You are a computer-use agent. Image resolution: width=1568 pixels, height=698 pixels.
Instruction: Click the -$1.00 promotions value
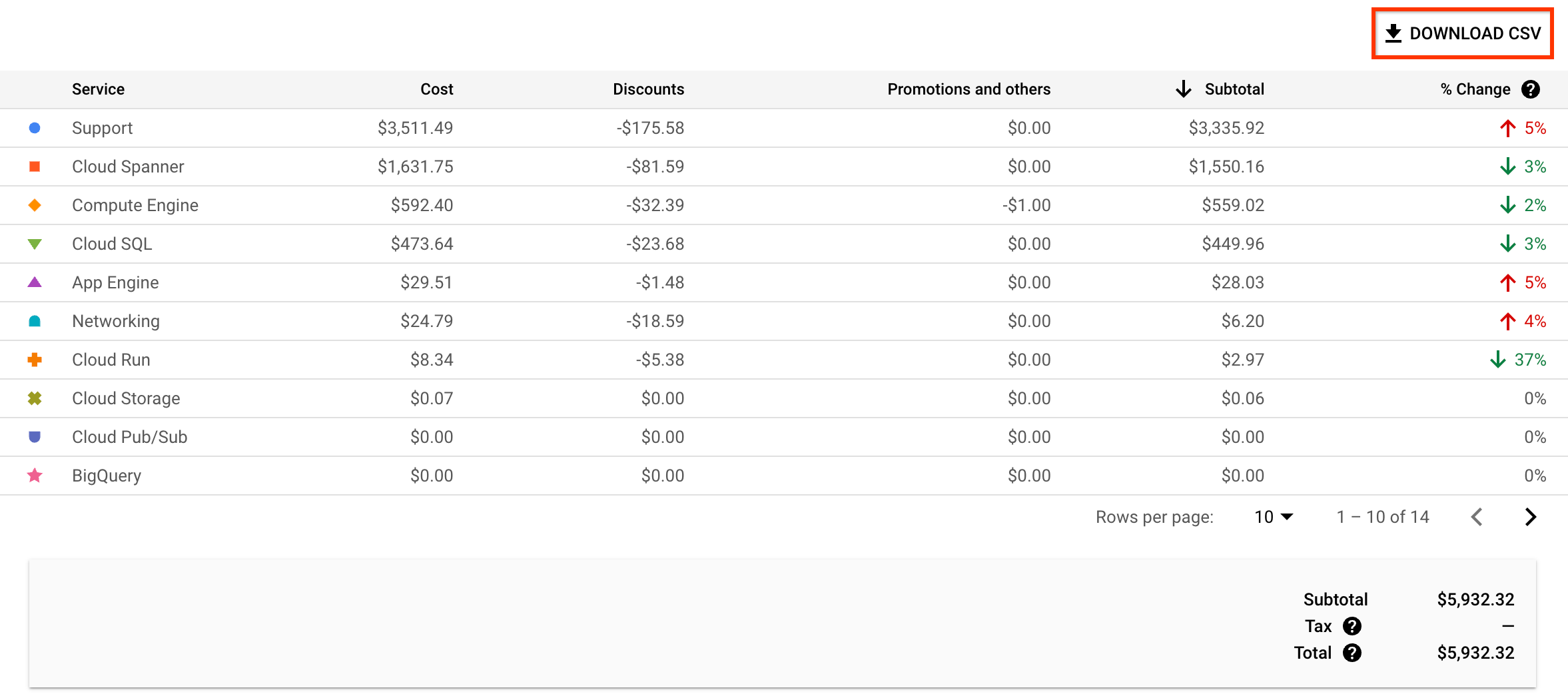click(x=1026, y=205)
